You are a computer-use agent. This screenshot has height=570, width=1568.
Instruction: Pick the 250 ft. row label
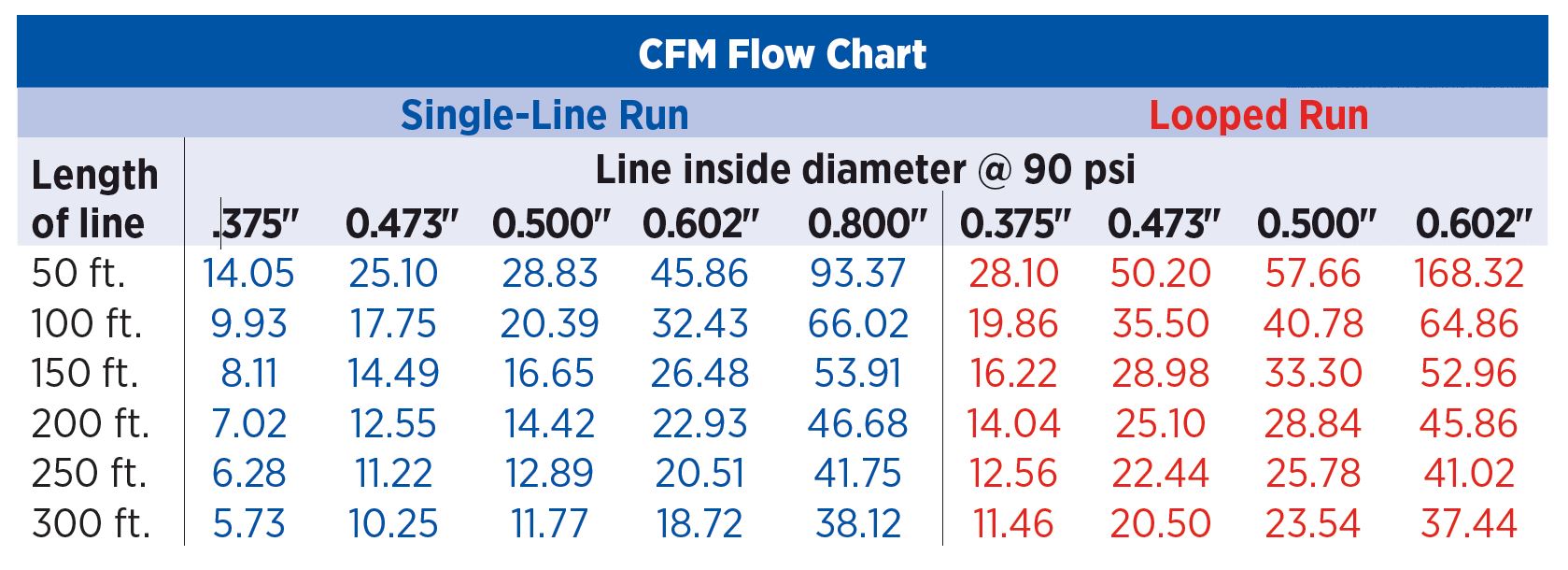pyautogui.click(x=90, y=474)
